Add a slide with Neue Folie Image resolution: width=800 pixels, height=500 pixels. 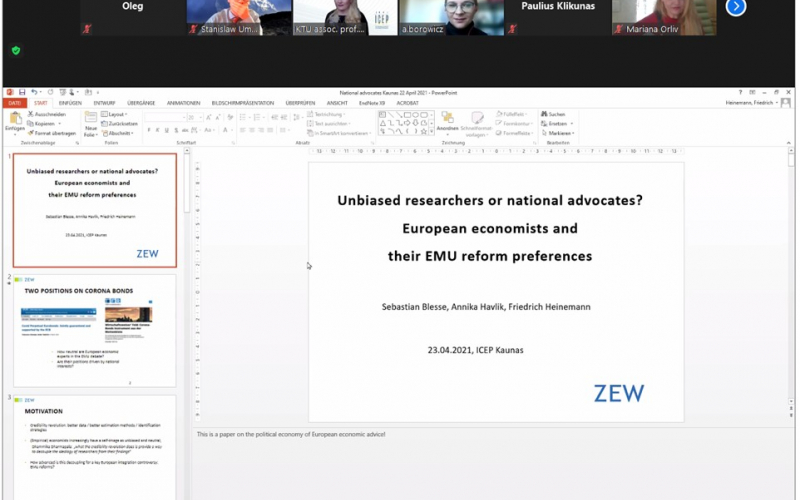[91, 124]
